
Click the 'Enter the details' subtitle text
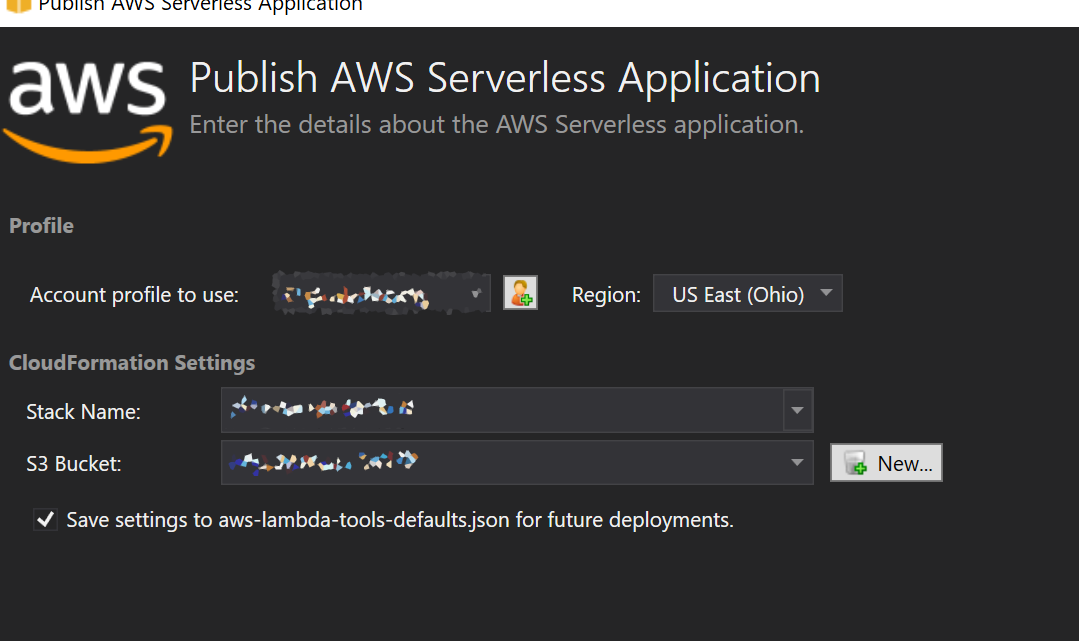tap(497, 125)
